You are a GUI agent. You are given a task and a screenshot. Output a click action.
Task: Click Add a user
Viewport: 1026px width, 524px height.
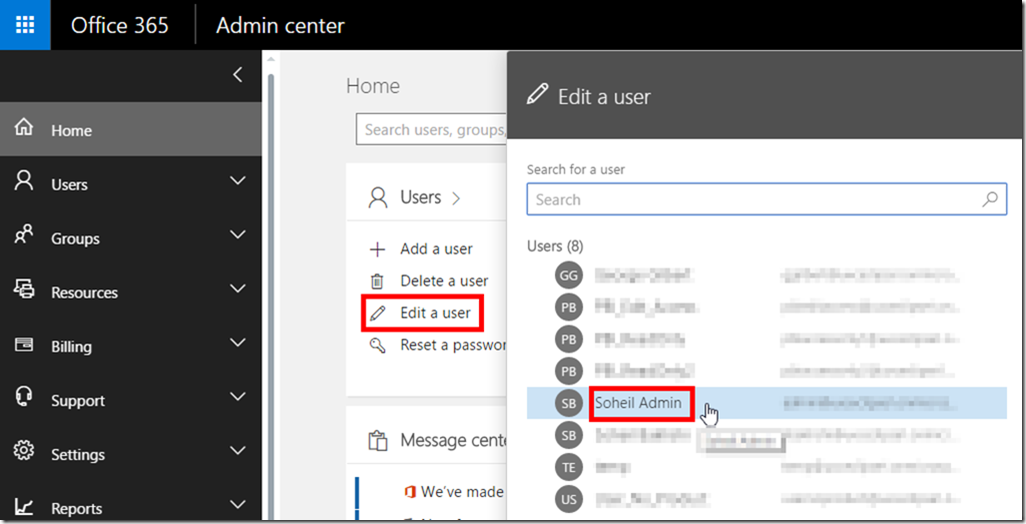click(x=436, y=249)
